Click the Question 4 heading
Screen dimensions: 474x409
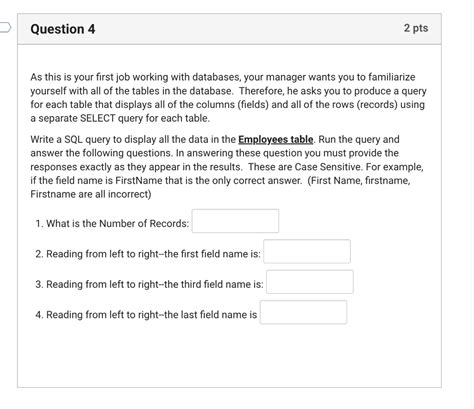click(63, 29)
